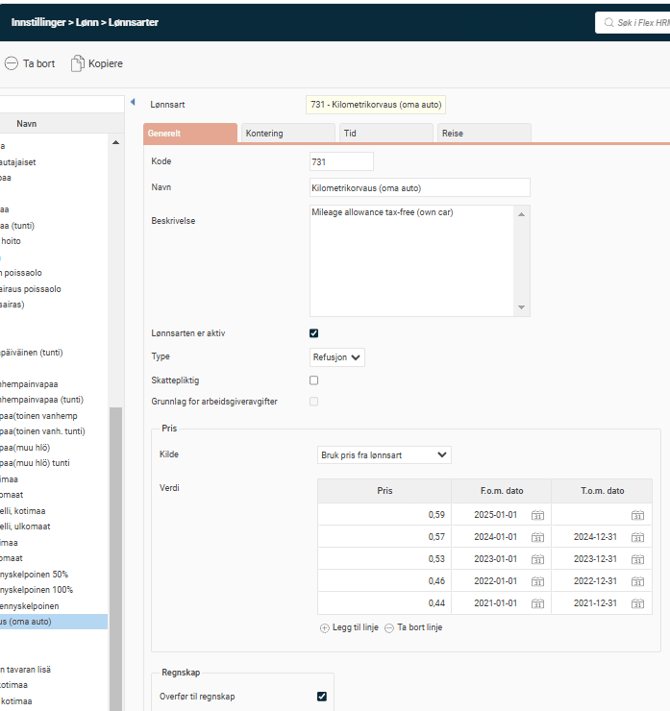This screenshot has height=711, width=670.
Task: Open calendar for empty T.o.m. date
Action: coord(637,515)
